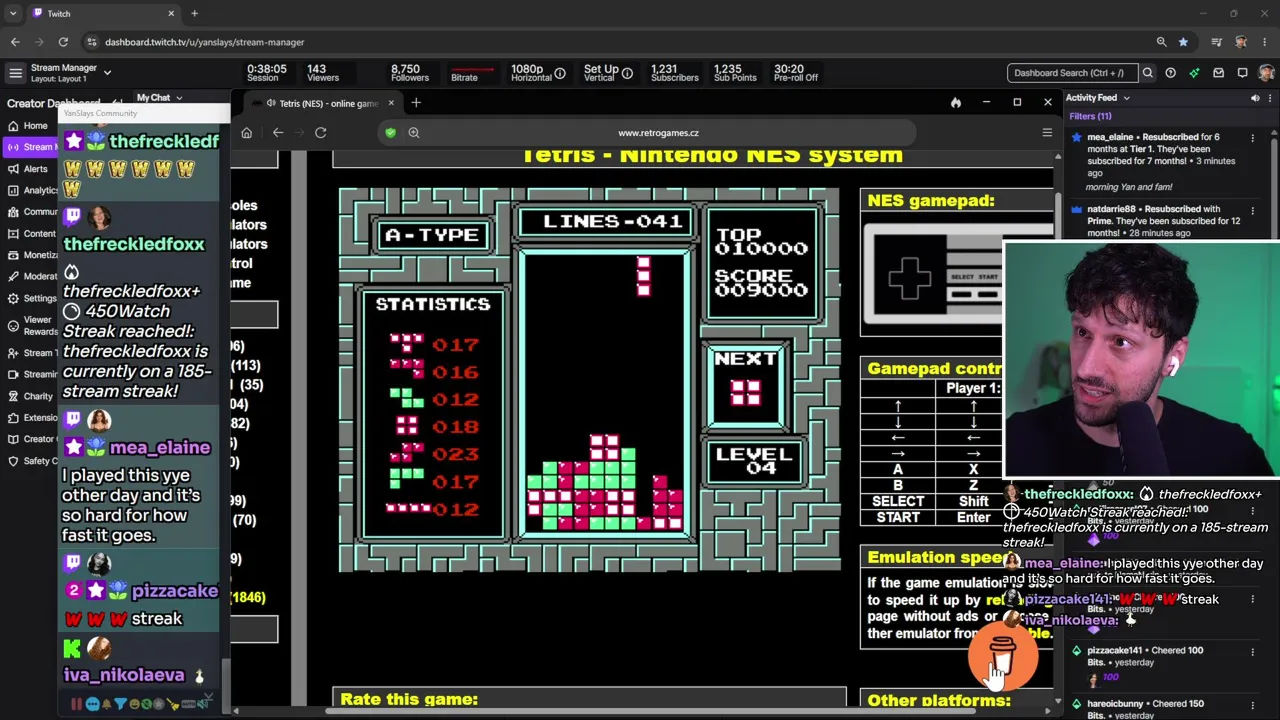Viewport: 1280px width, 720px height.
Task: Open the whispers chat bubble icon
Action: click(1242, 73)
